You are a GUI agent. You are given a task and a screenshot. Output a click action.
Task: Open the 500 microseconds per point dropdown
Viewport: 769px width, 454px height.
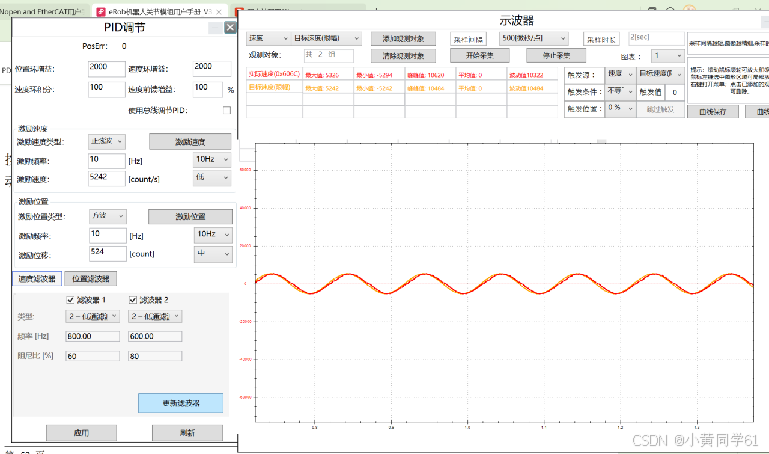point(534,38)
